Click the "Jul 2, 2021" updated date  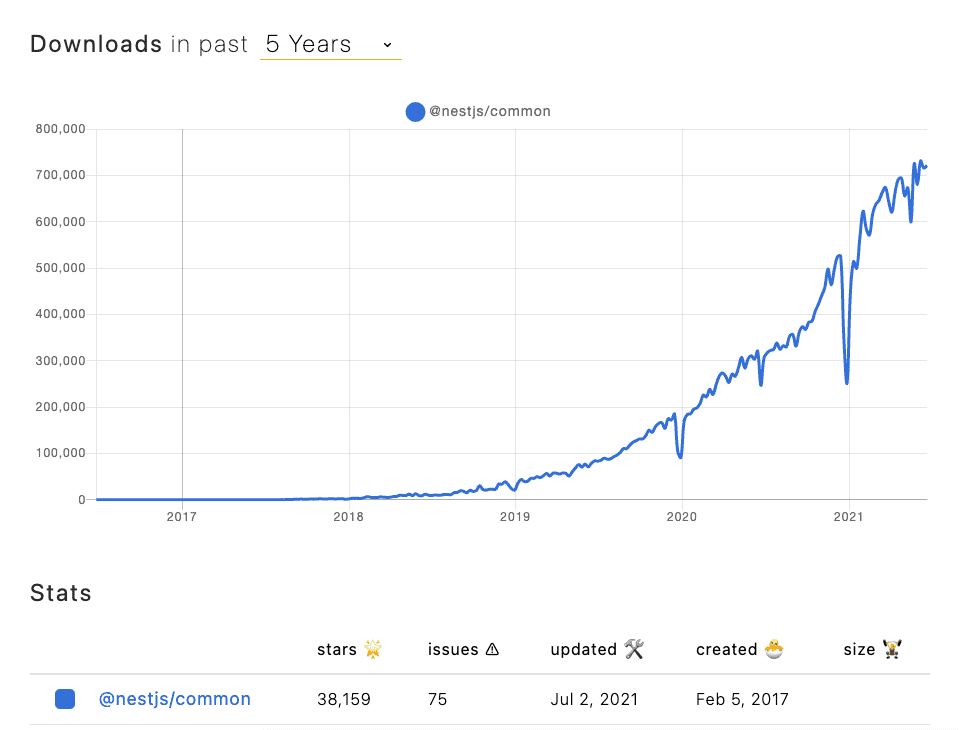pyautogui.click(x=594, y=700)
